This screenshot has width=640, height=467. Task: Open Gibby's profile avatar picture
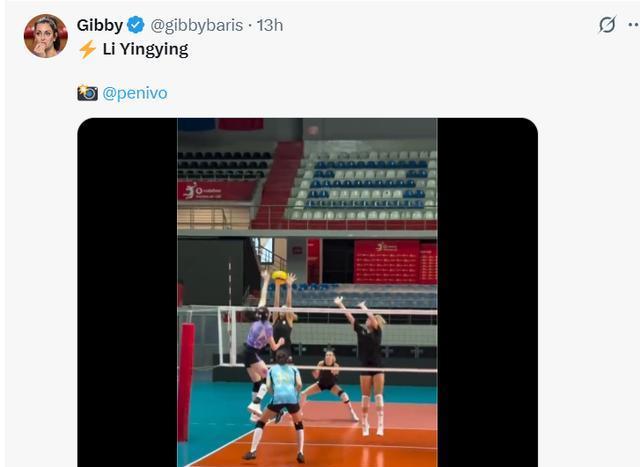point(46,36)
